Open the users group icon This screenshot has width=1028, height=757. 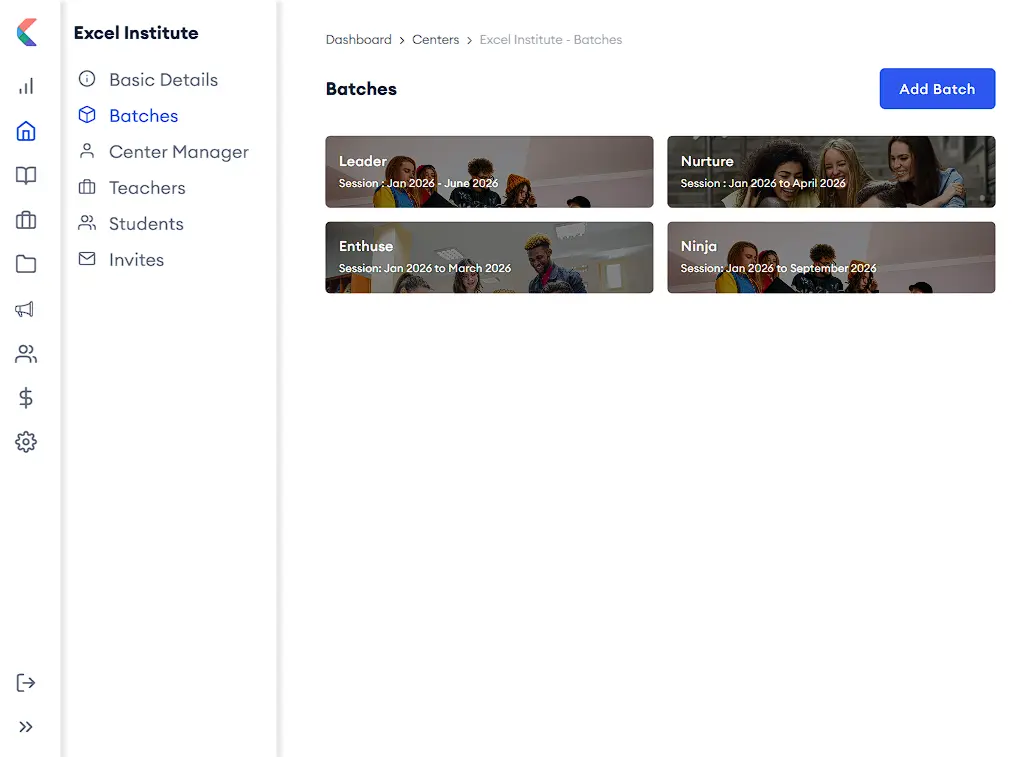click(26, 353)
